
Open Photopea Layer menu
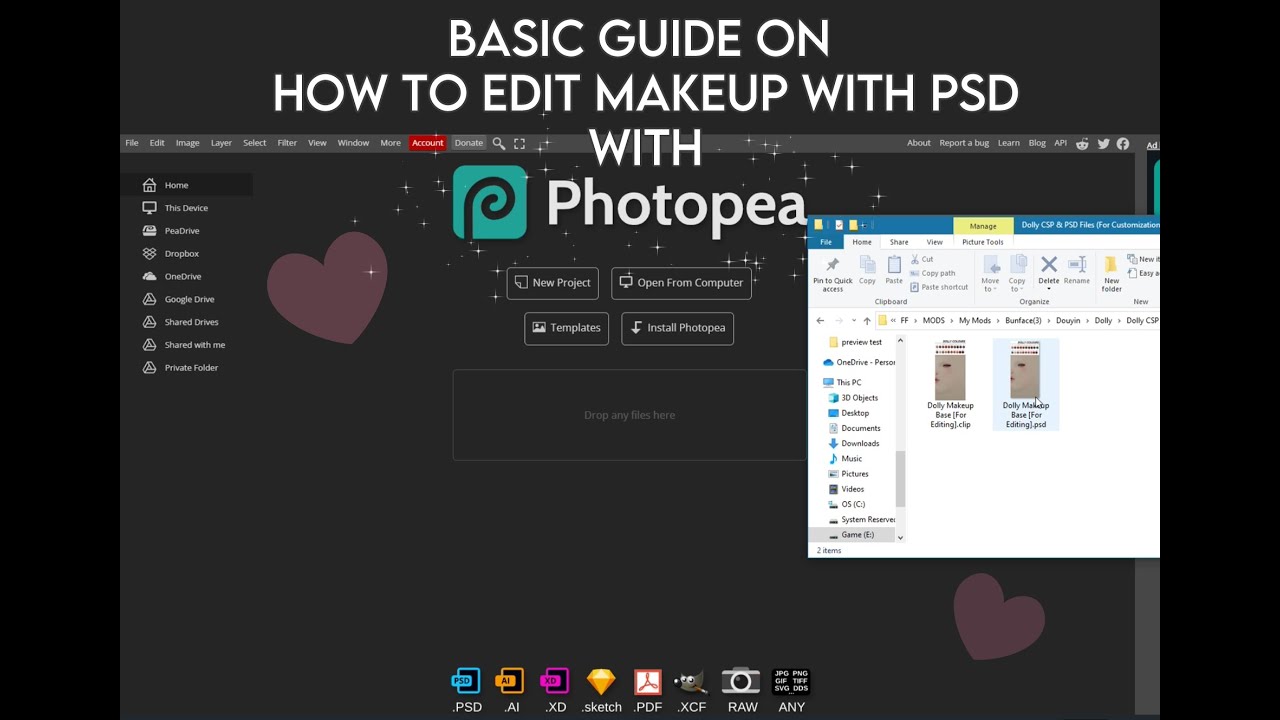pyautogui.click(x=221, y=143)
